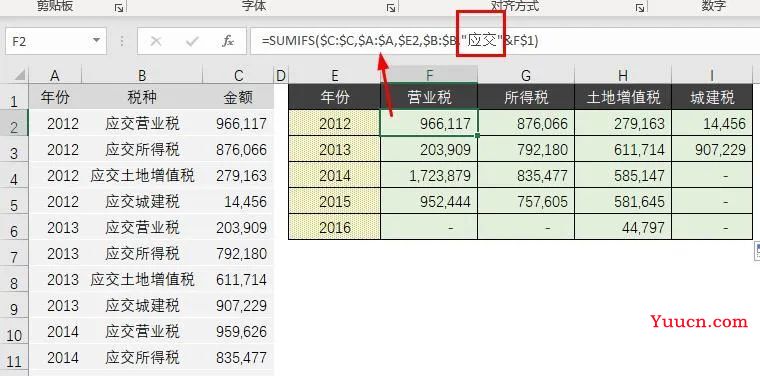Select row 3 header
The width and height of the screenshot is (760, 376).
[x=14, y=149]
